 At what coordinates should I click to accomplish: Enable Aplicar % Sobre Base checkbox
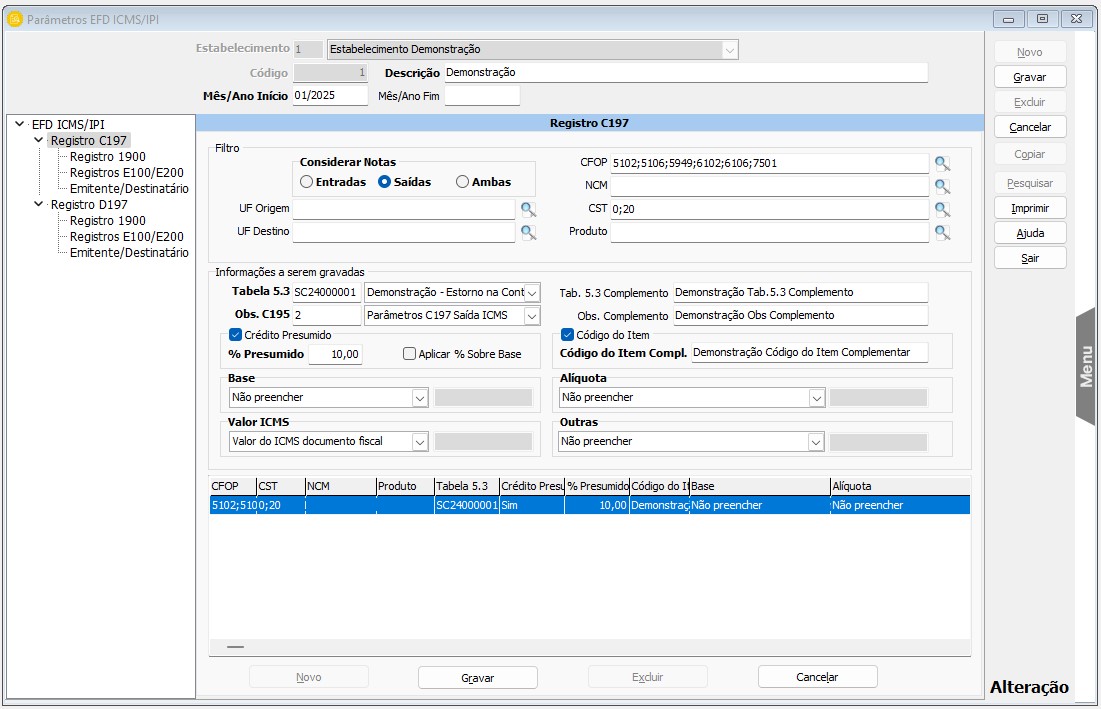click(409, 354)
